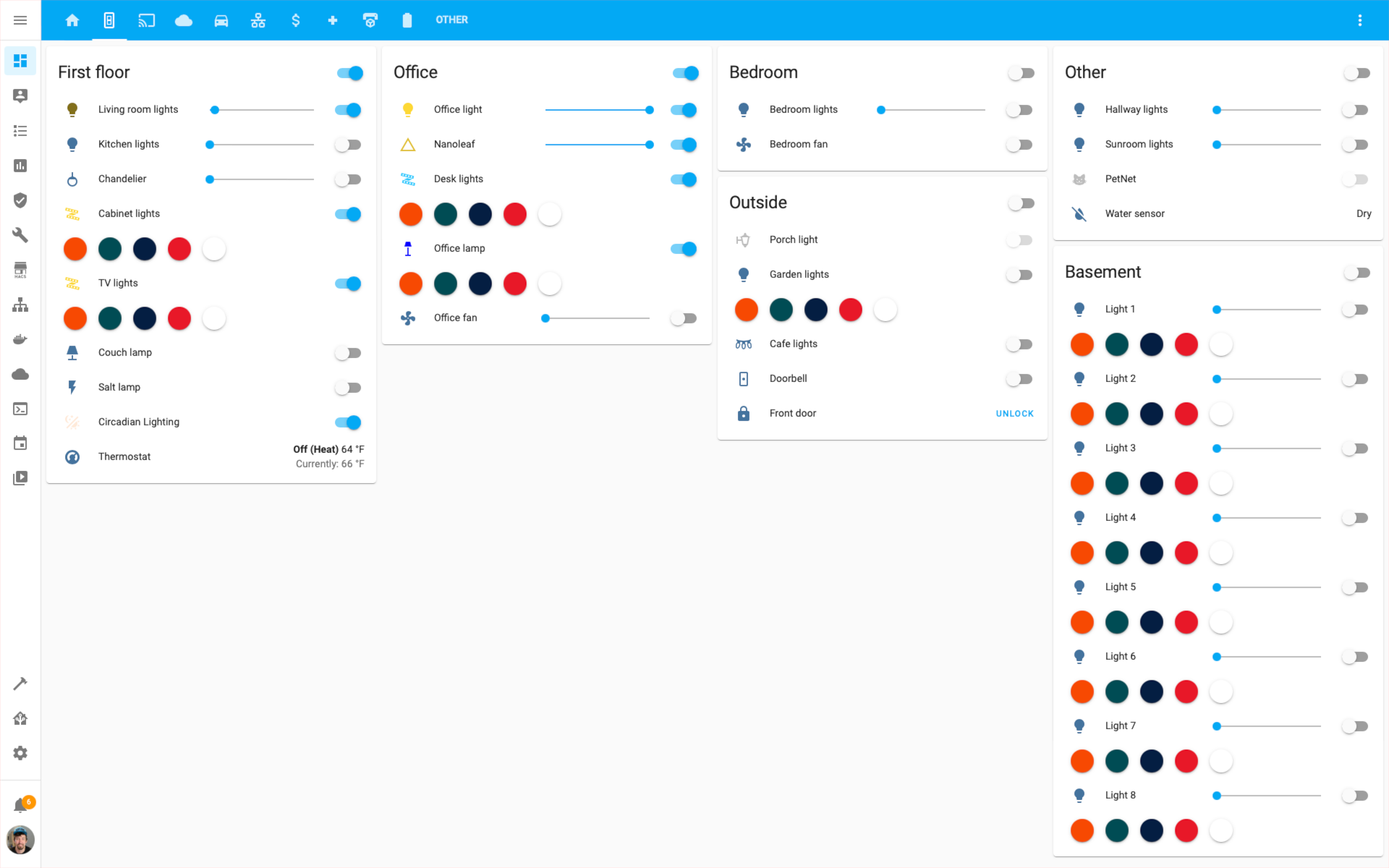Select the car dashboard tab
This screenshot has width=1389, height=868.
[x=221, y=20]
